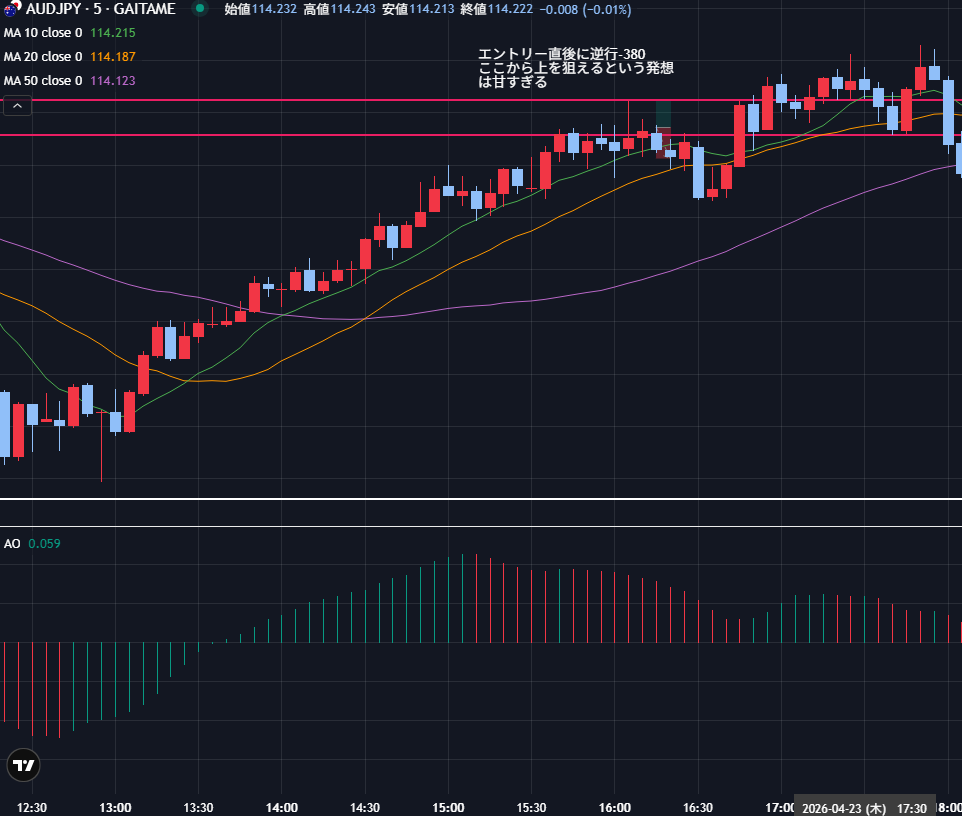Click the MA 50 value 114.123
This screenshot has width=962, height=816.
click(112, 81)
